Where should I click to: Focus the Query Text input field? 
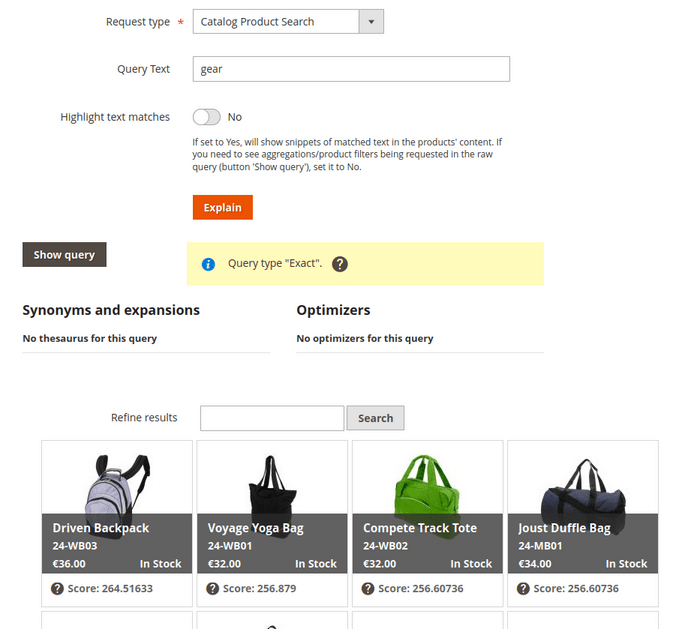tap(351, 69)
